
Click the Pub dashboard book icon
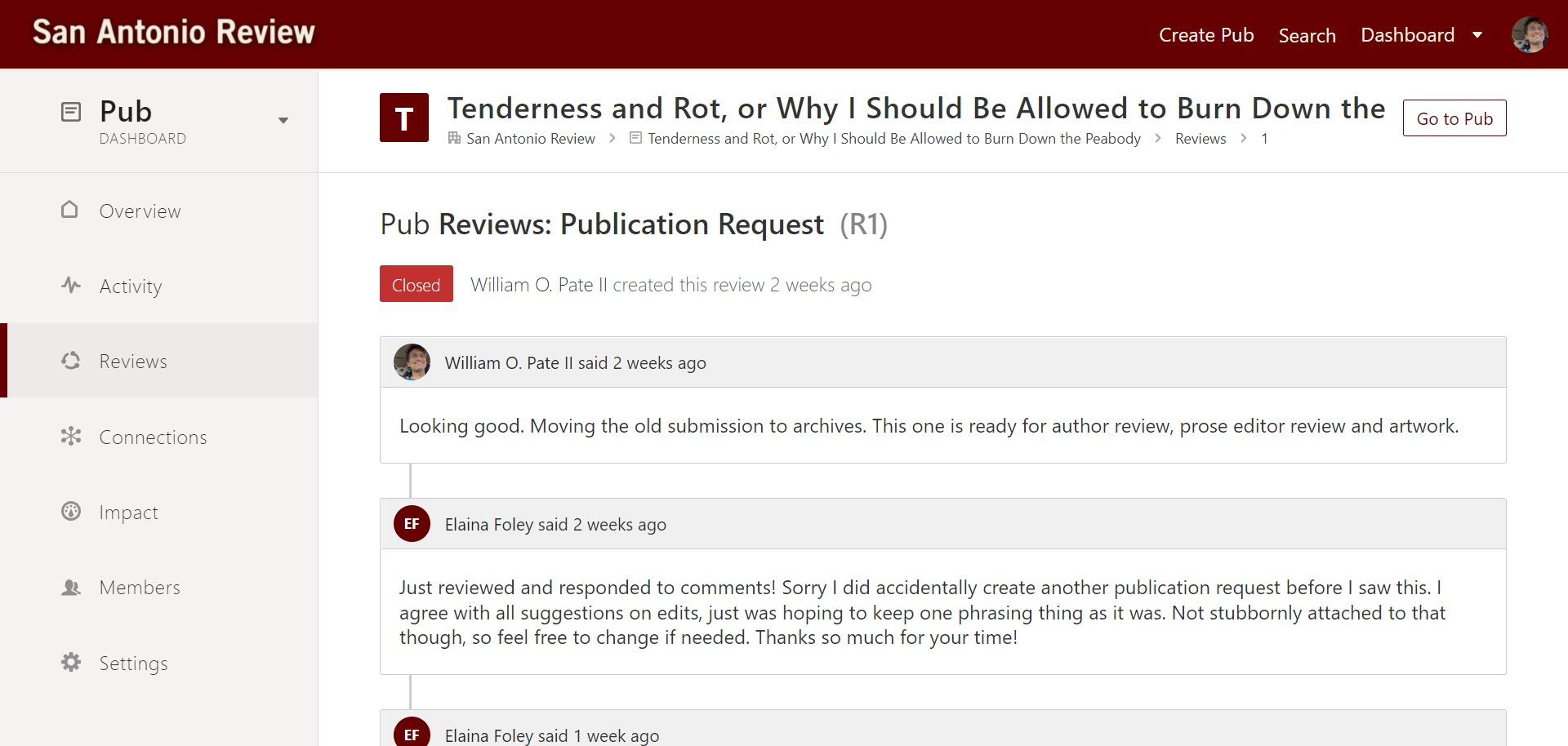(x=70, y=110)
